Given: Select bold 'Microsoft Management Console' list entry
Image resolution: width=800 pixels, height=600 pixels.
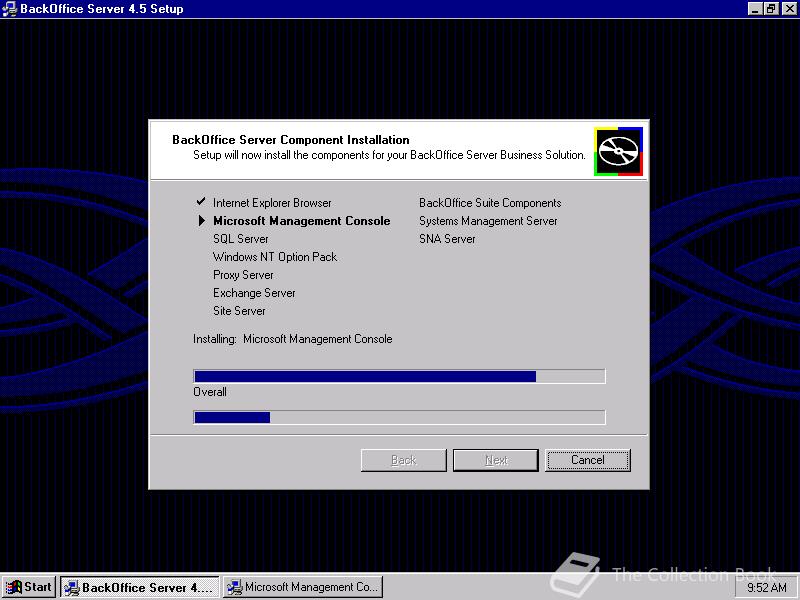Looking at the screenshot, I should point(302,221).
